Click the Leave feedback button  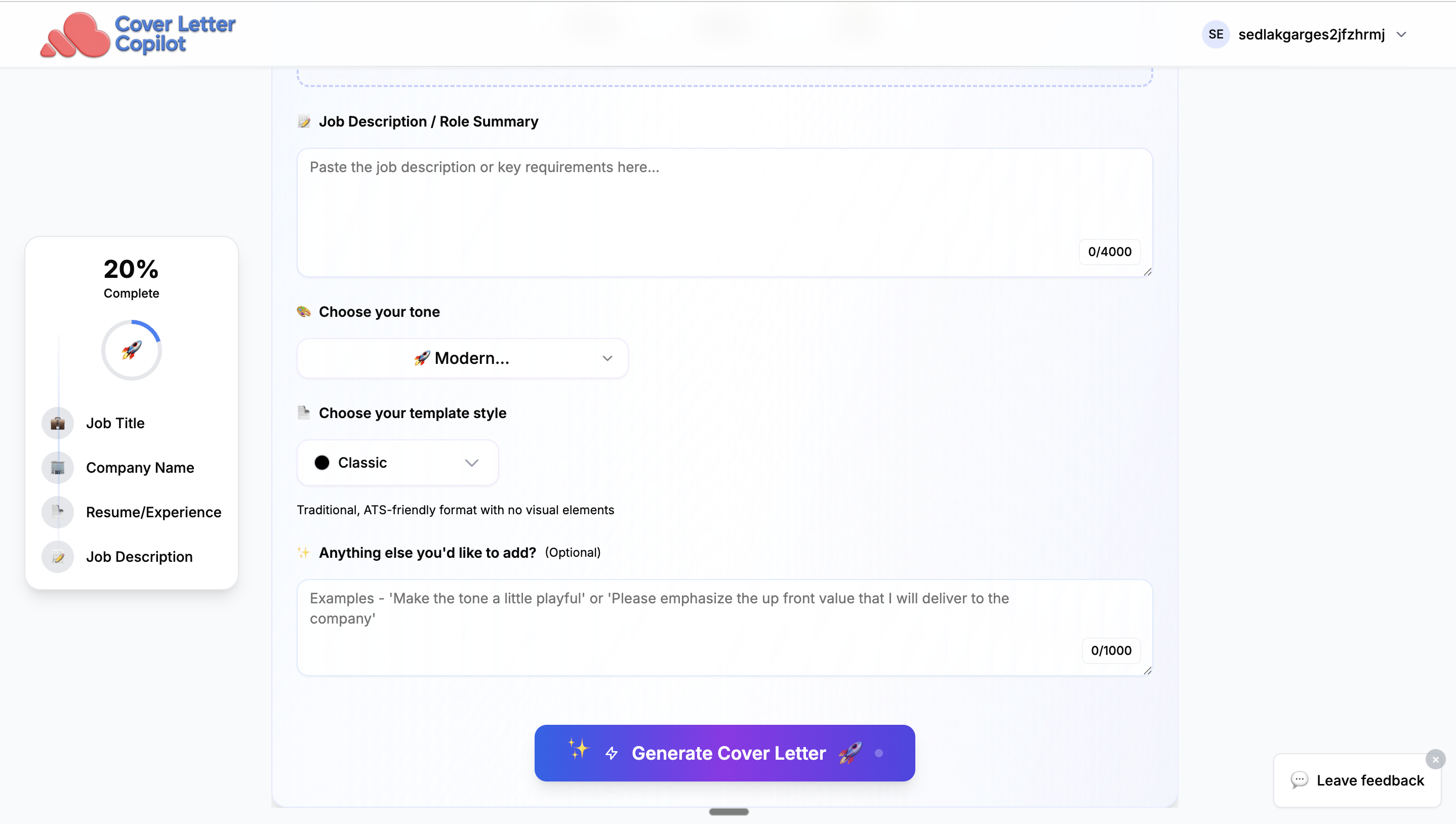coord(1369,780)
